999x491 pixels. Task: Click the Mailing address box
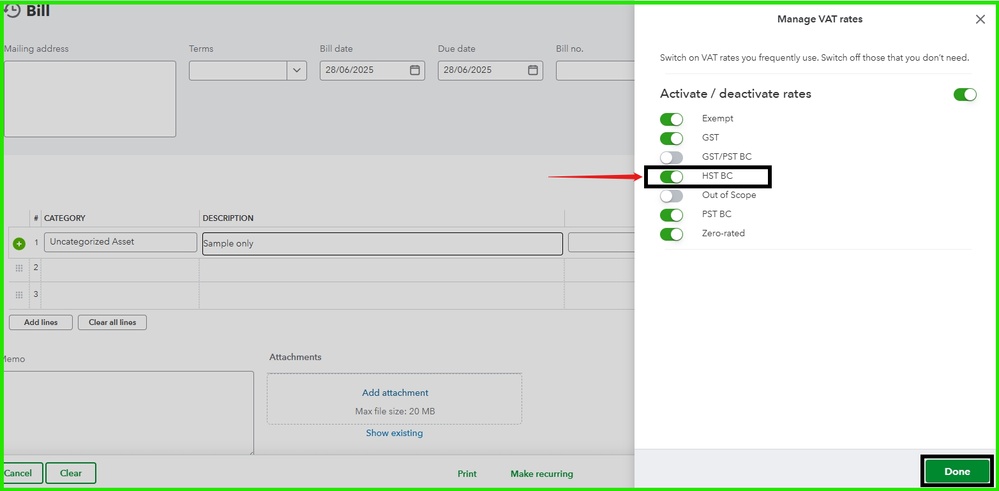pos(90,99)
